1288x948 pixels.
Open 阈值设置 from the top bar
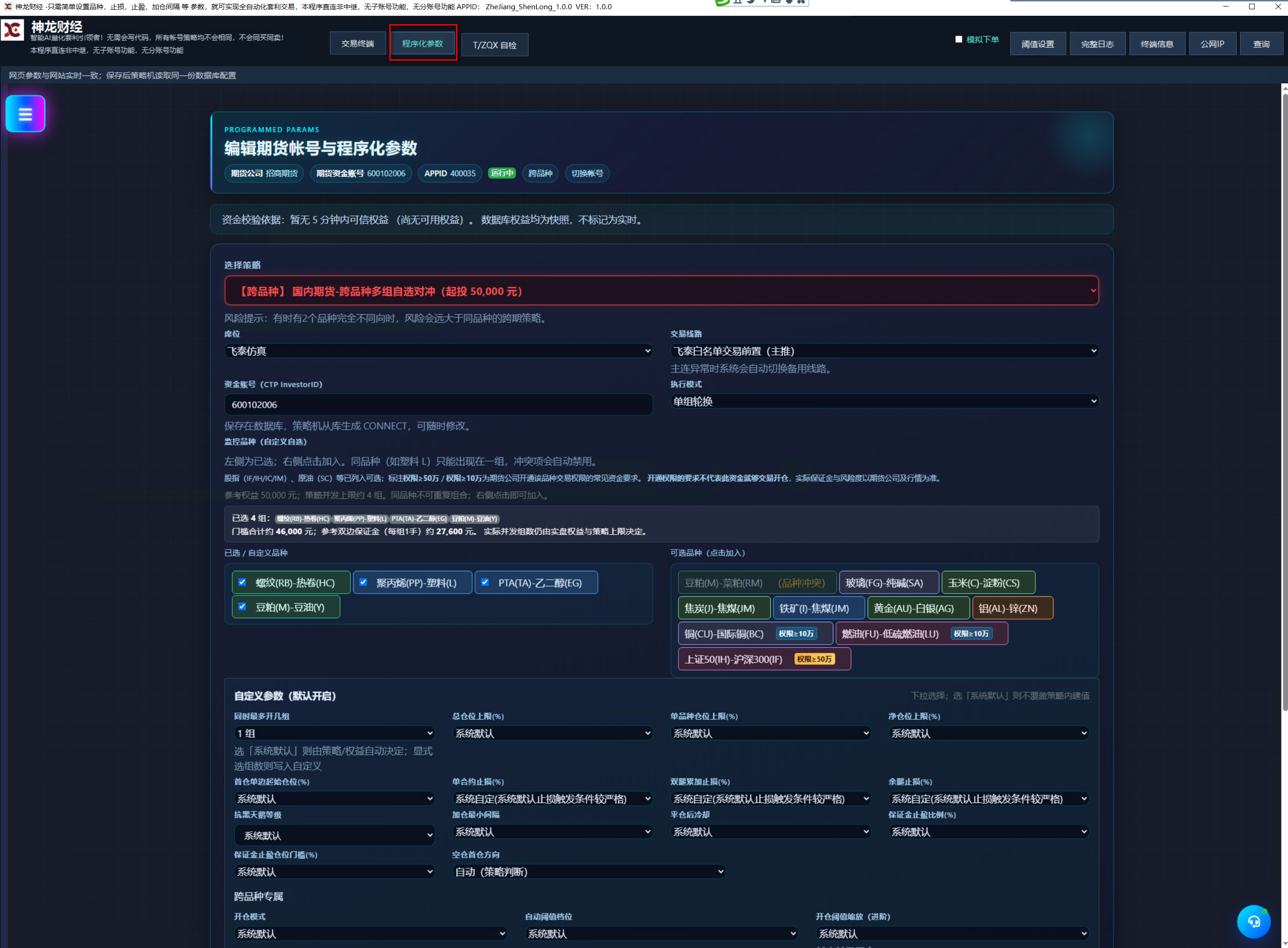[x=1038, y=44]
